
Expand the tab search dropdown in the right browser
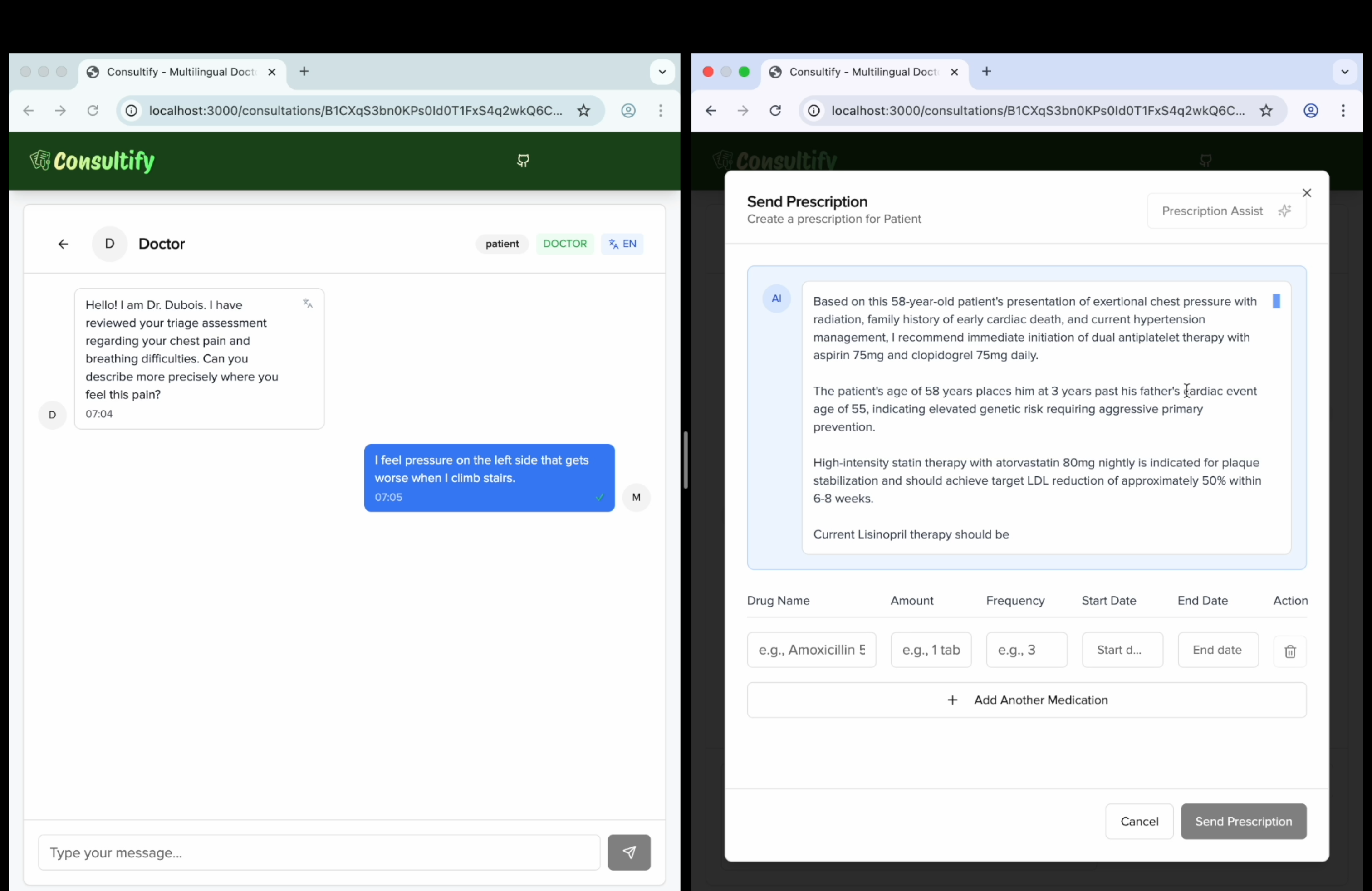click(x=1344, y=72)
